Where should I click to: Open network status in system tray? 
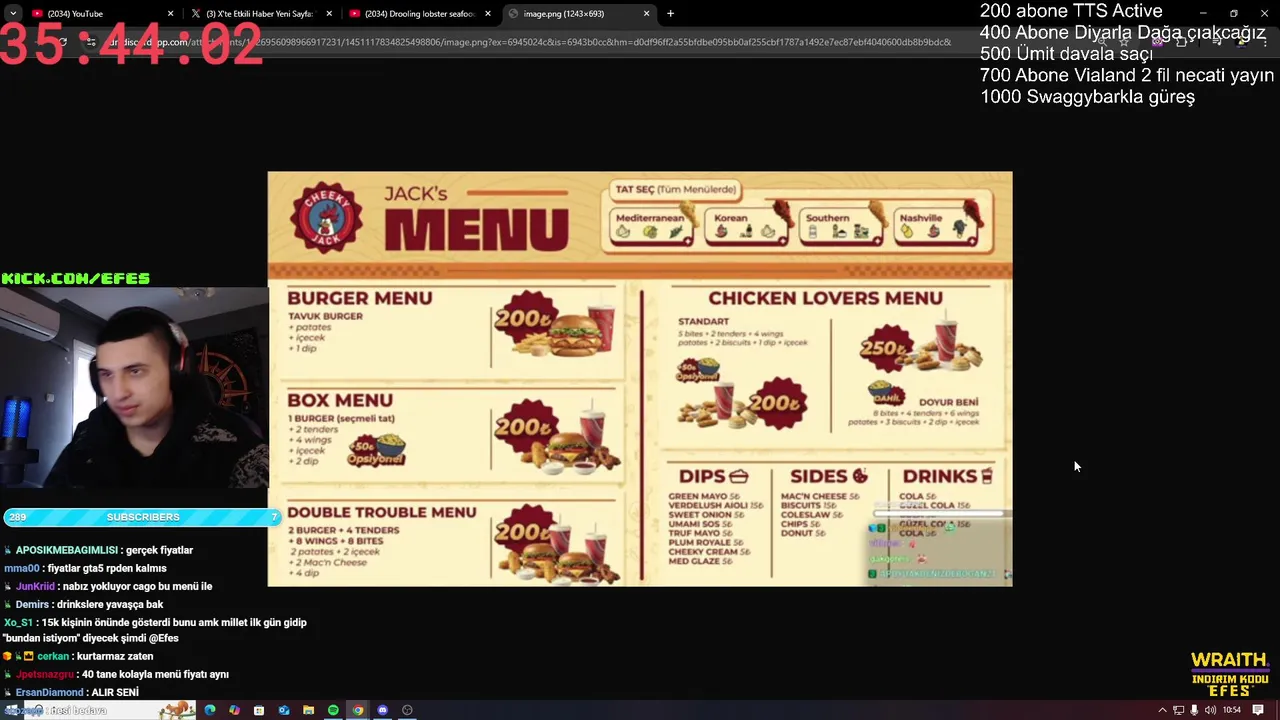tap(1178, 710)
